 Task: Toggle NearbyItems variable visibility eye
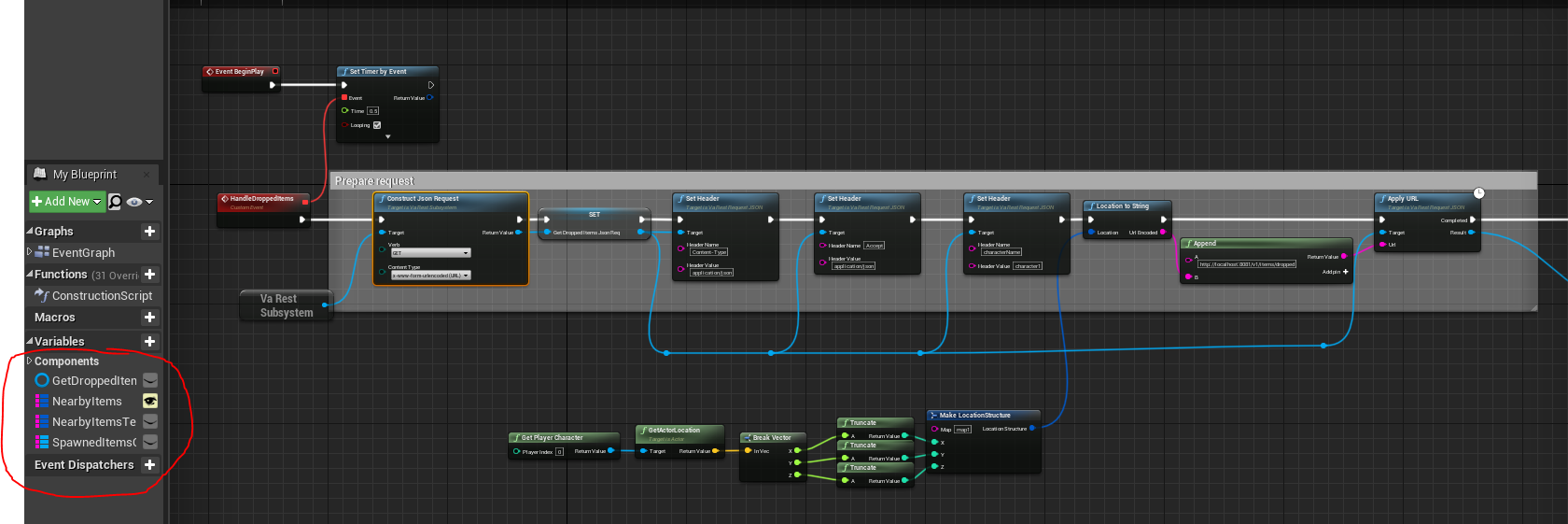click(x=149, y=401)
